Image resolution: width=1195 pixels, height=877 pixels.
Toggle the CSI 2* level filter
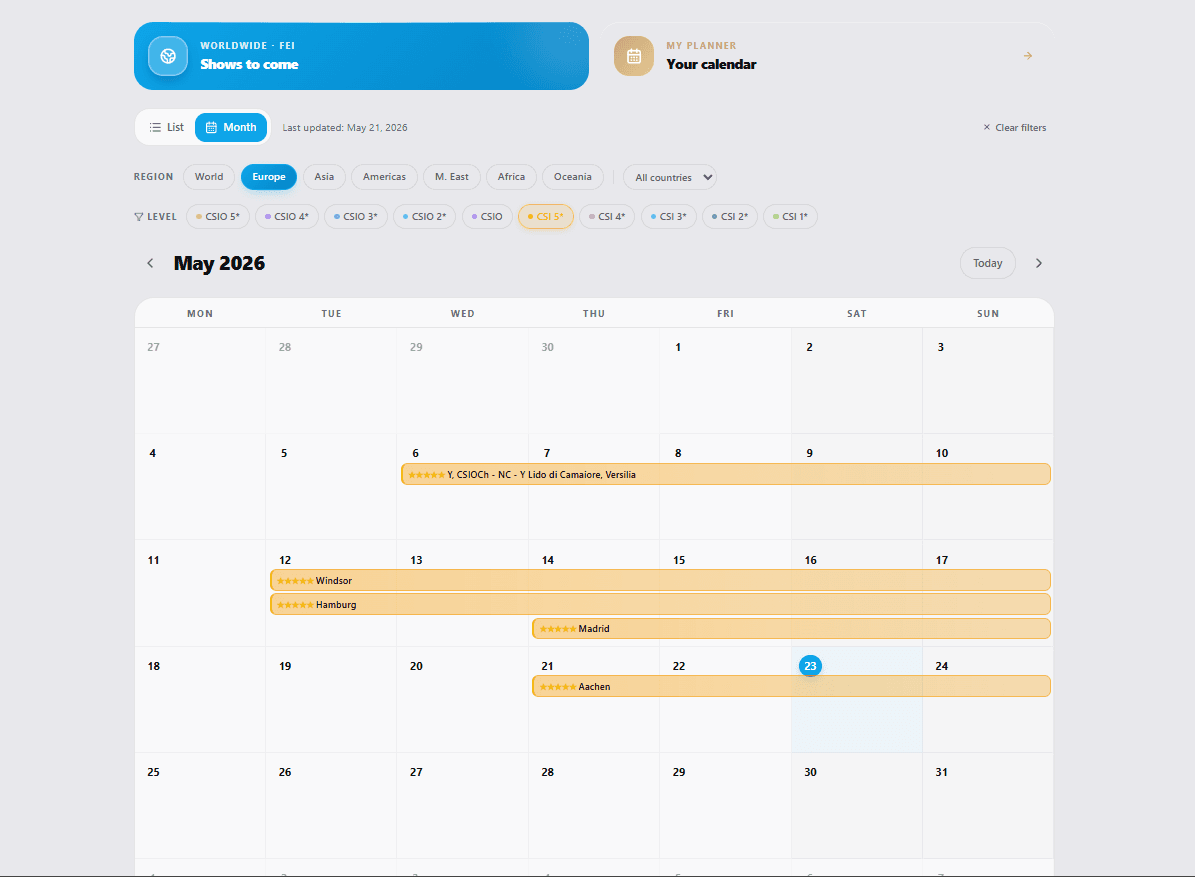pos(729,216)
